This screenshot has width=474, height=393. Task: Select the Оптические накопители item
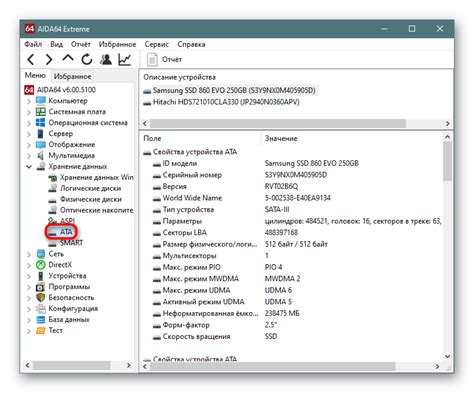pyautogui.click(x=97, y=210)
